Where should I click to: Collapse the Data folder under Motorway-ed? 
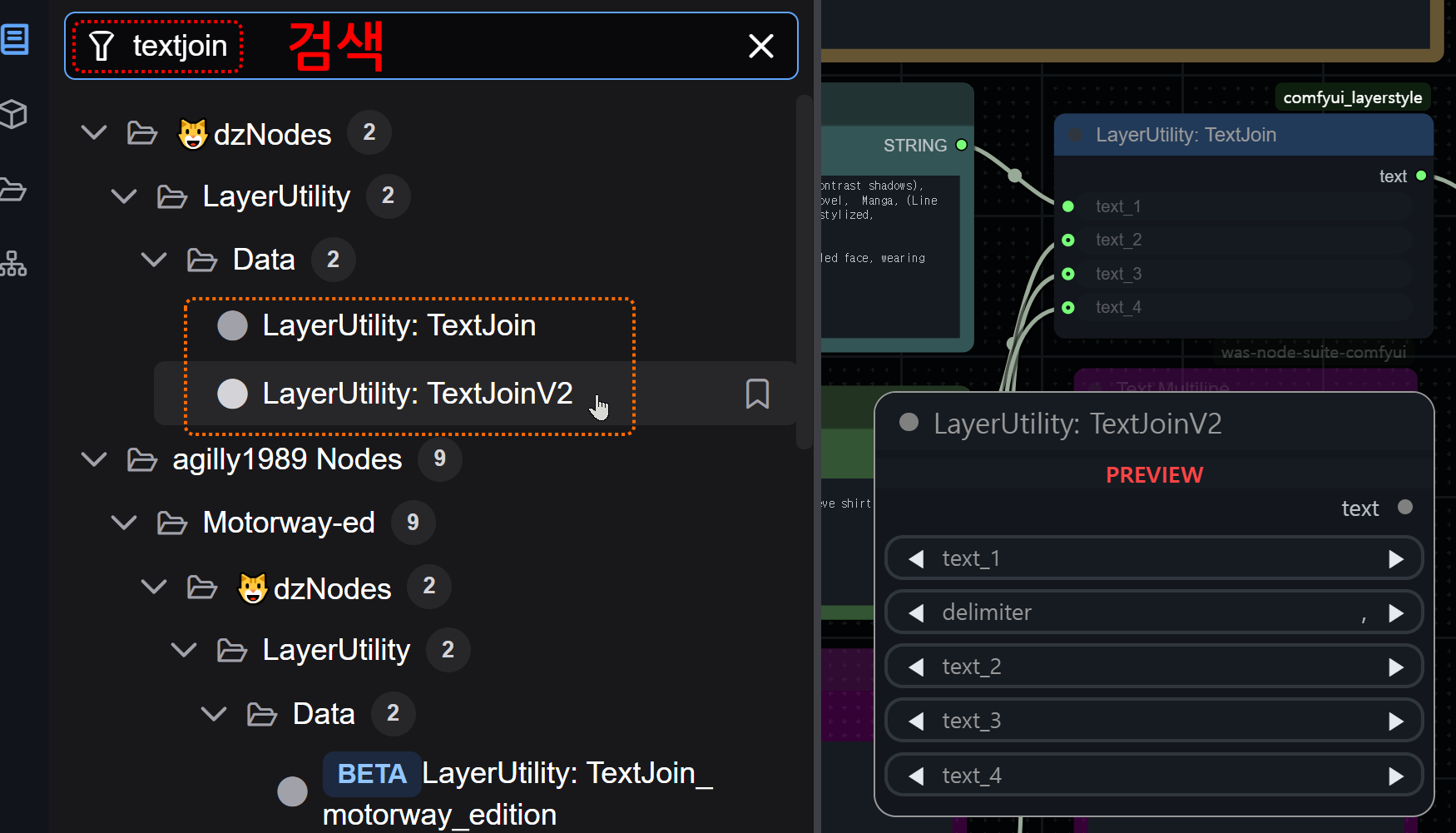click(x=214, y=714)
